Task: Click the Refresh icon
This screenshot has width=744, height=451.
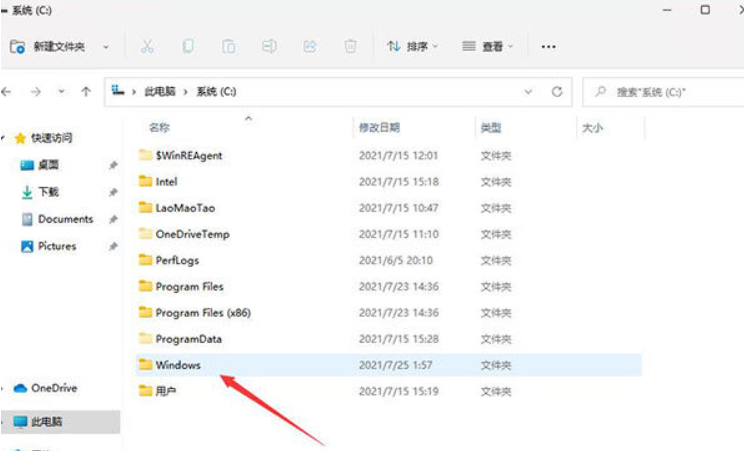Action: (x=557, y=92)
